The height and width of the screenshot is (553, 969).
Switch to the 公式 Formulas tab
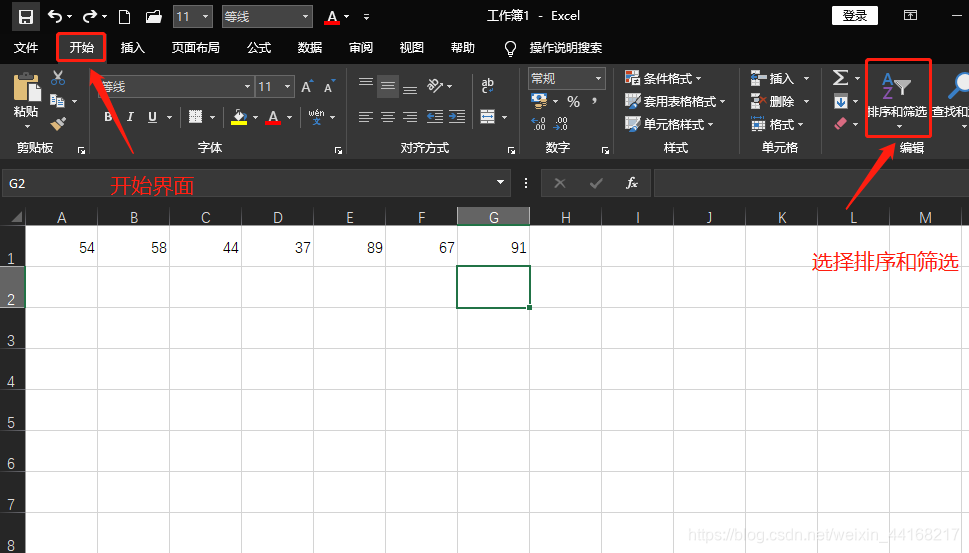point(259,48)
